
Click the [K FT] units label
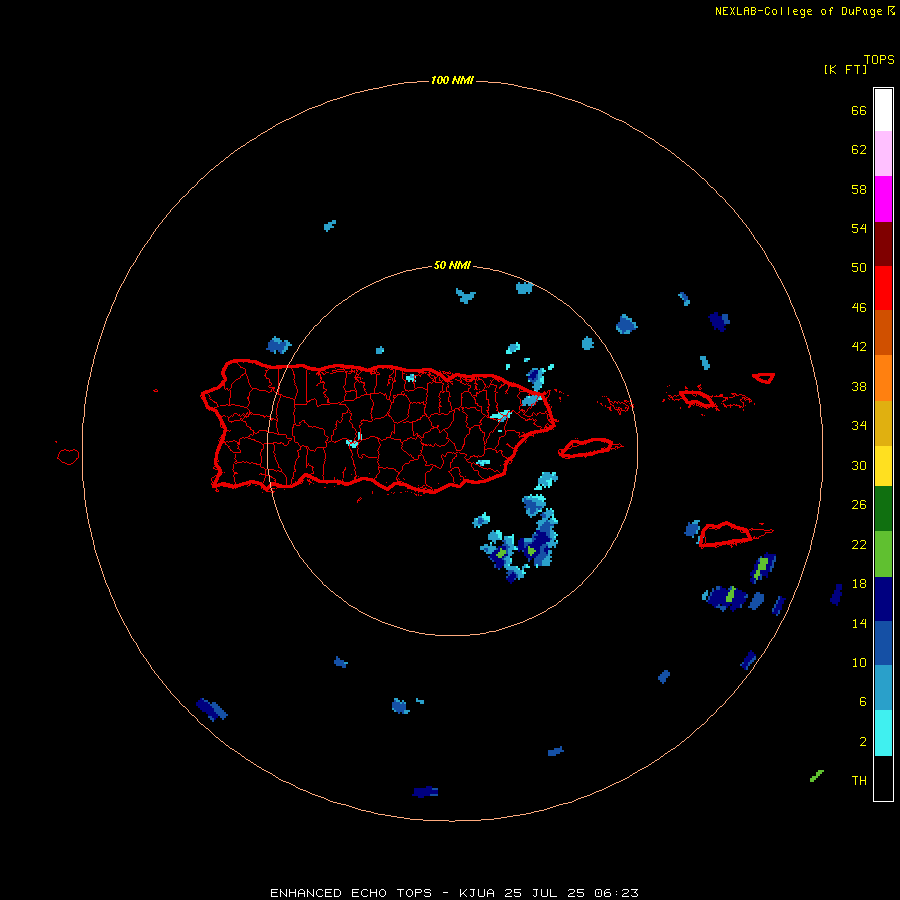845,69
